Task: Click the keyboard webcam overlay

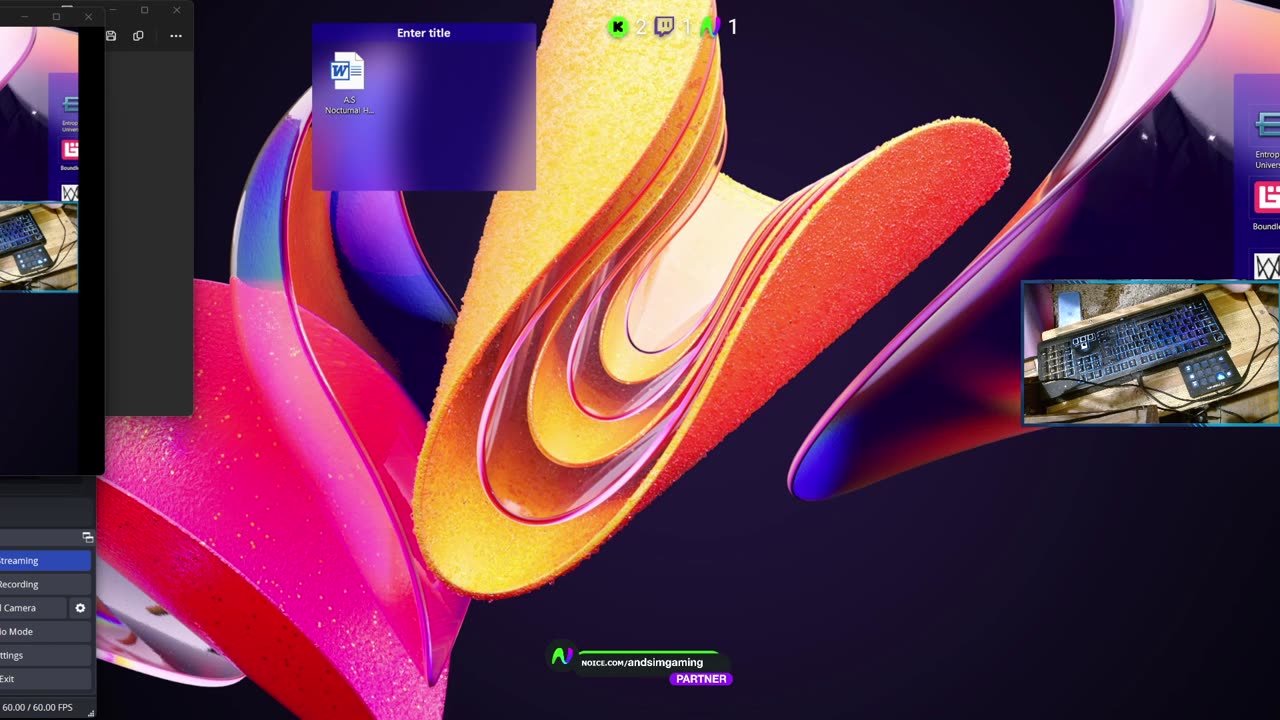Action: tap(1151, 353)
